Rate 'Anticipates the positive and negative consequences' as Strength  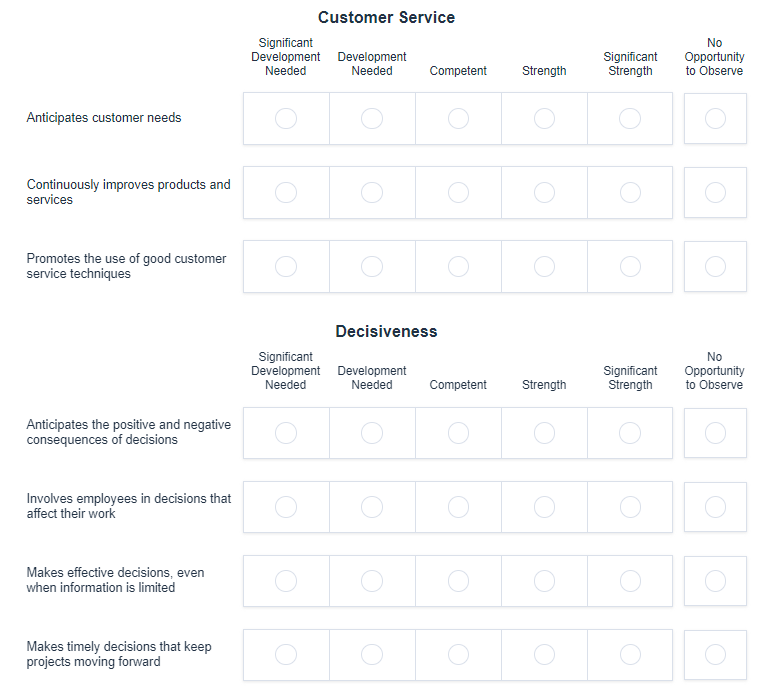pyautogui.click(x=544, y=433)
